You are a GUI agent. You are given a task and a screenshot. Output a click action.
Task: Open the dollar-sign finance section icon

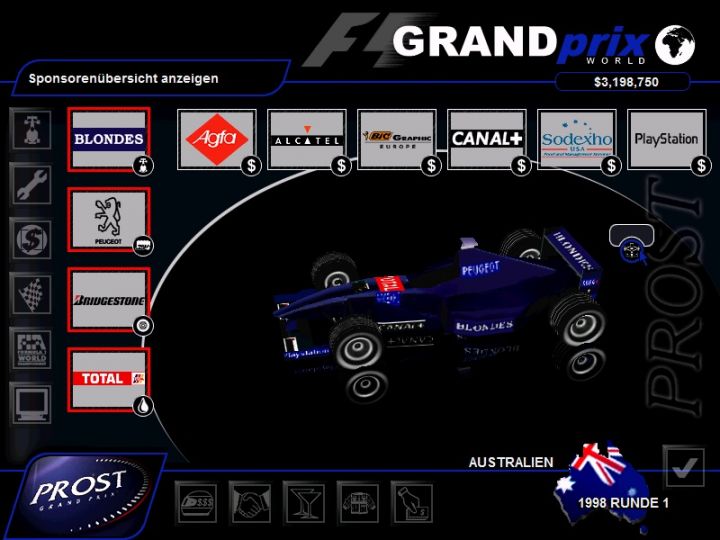pyautogui.click(x=30, y=239)
